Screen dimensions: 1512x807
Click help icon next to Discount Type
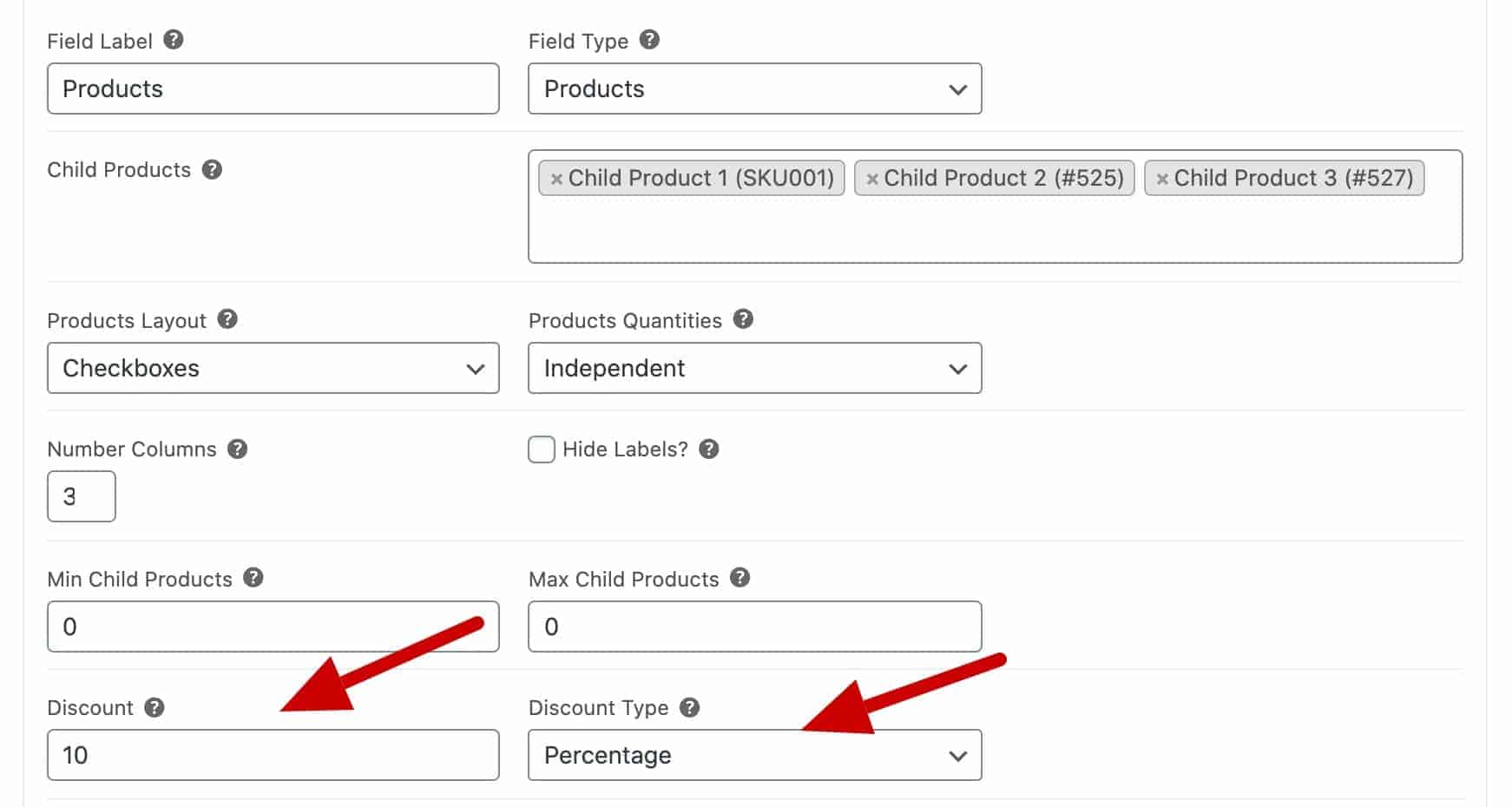tap(689, 707)
